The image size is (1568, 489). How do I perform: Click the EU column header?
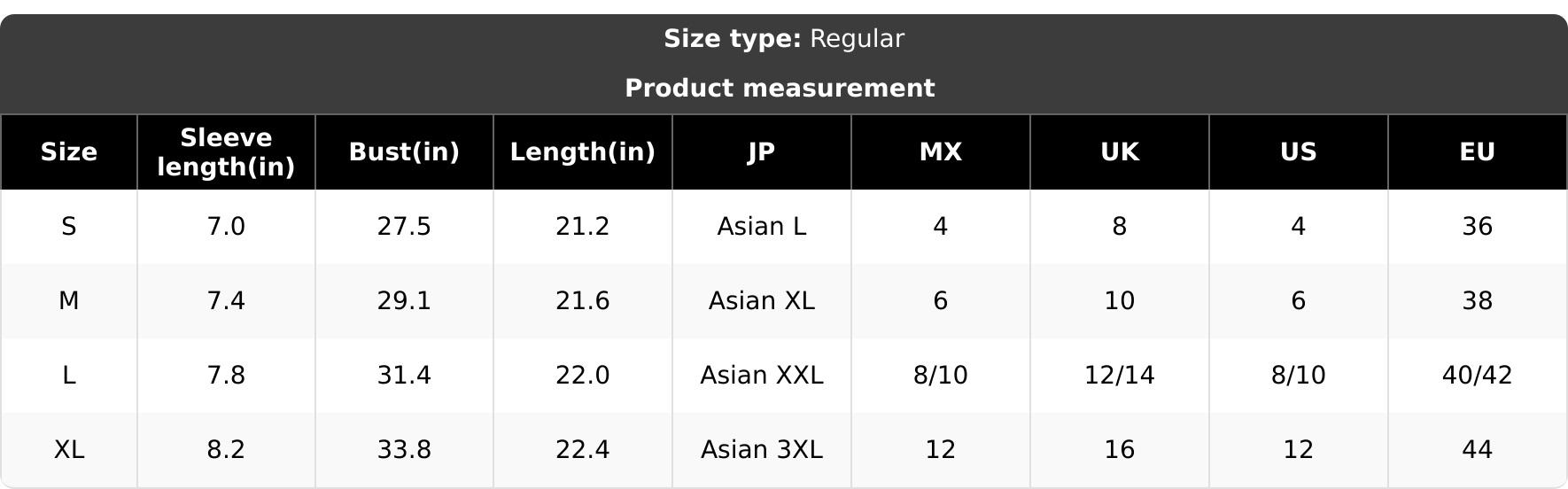click(x=1478, y=152)
